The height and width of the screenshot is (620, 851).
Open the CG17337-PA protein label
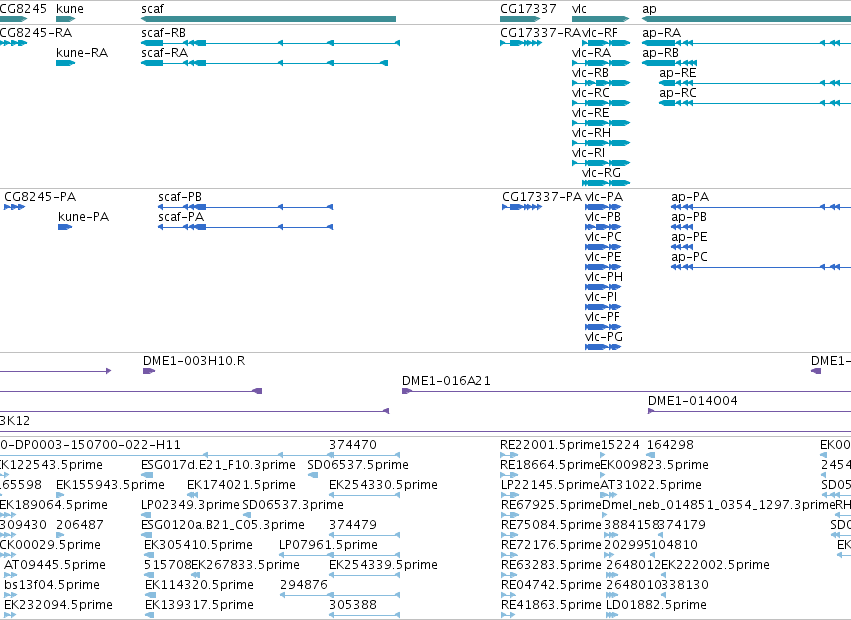point(542,197)
